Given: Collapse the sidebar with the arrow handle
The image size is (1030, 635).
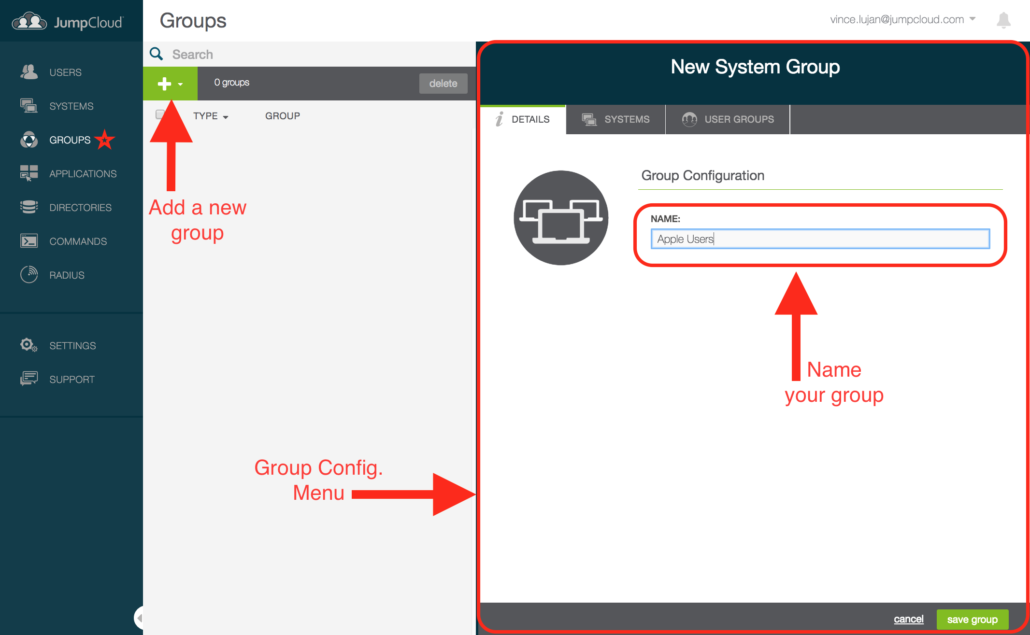Looking at the screenshot, I should pos(139,617).
